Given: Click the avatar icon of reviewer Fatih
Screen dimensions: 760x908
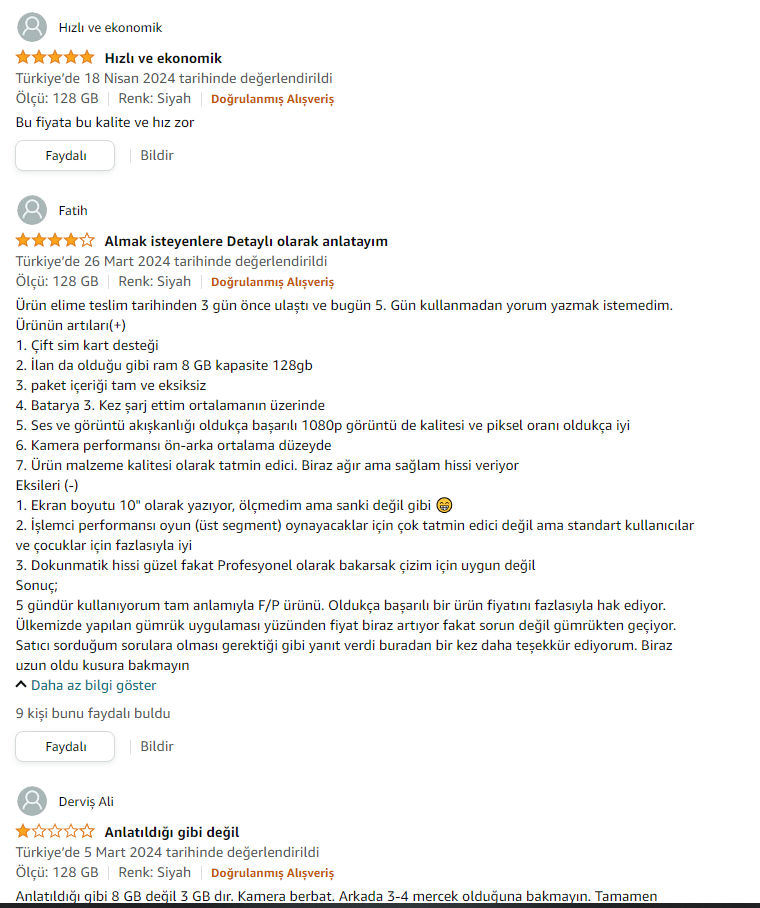Looking at the screenshot, I should point(32,210).
